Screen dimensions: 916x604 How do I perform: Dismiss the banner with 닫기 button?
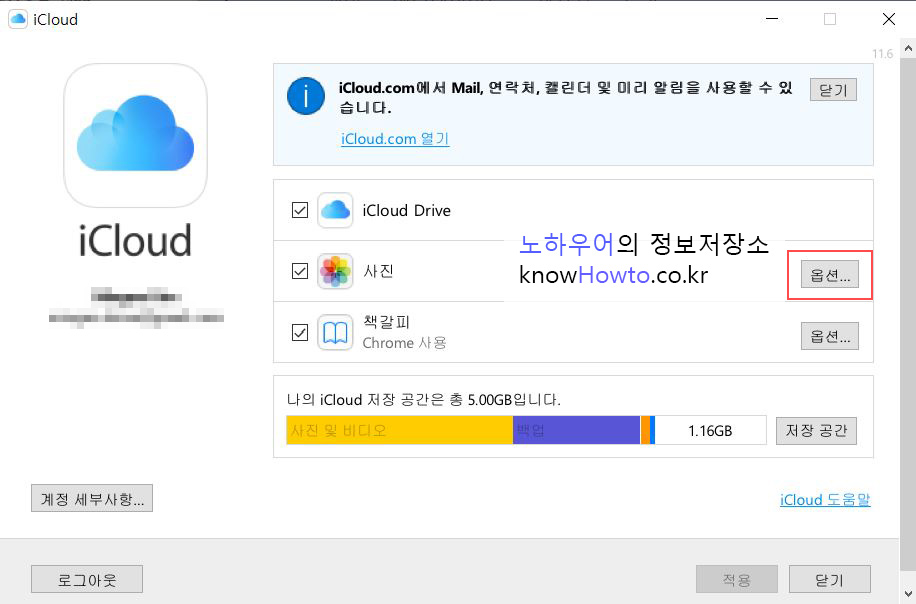(x=833, y=89)
